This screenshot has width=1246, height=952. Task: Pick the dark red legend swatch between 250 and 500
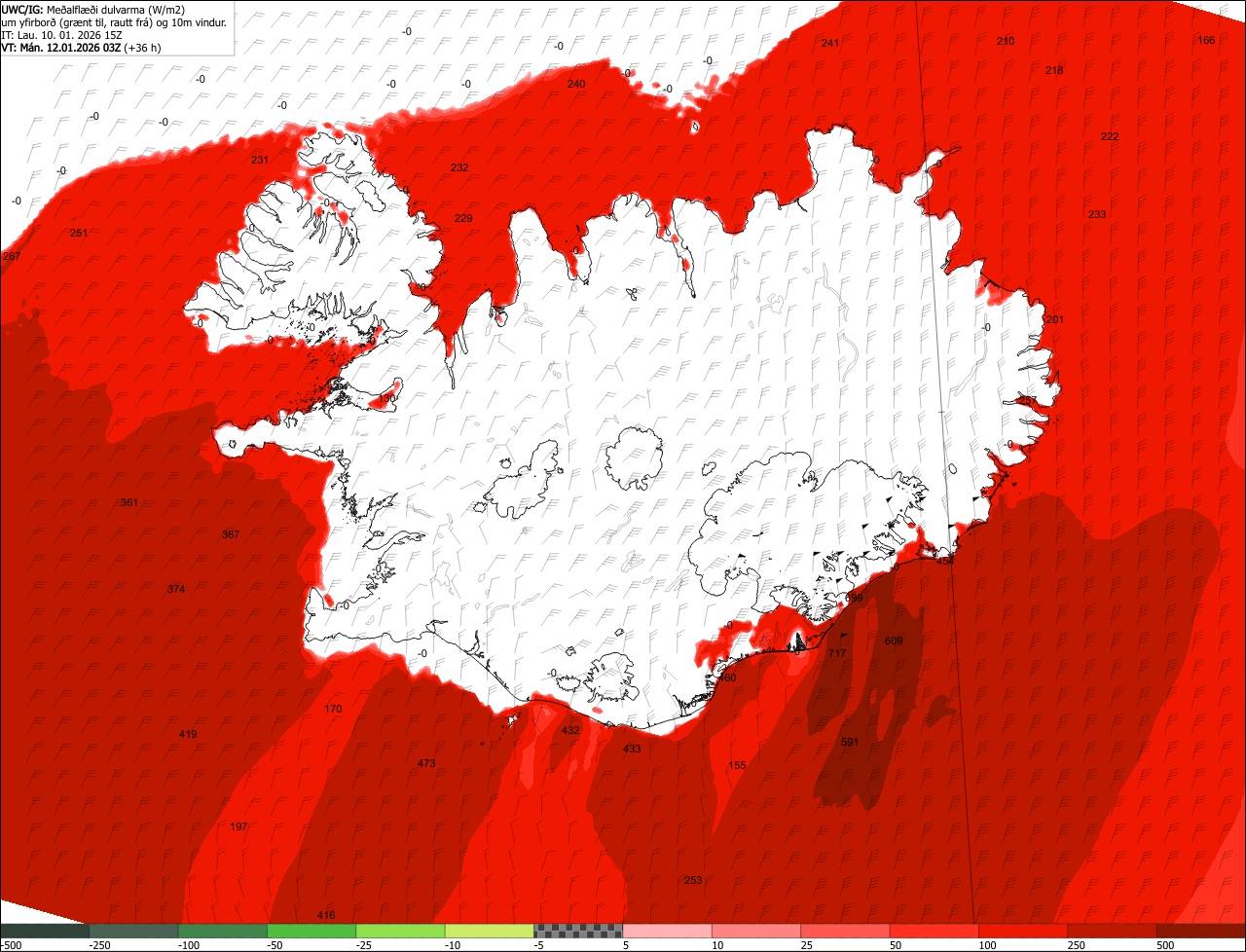(1113, 931)
